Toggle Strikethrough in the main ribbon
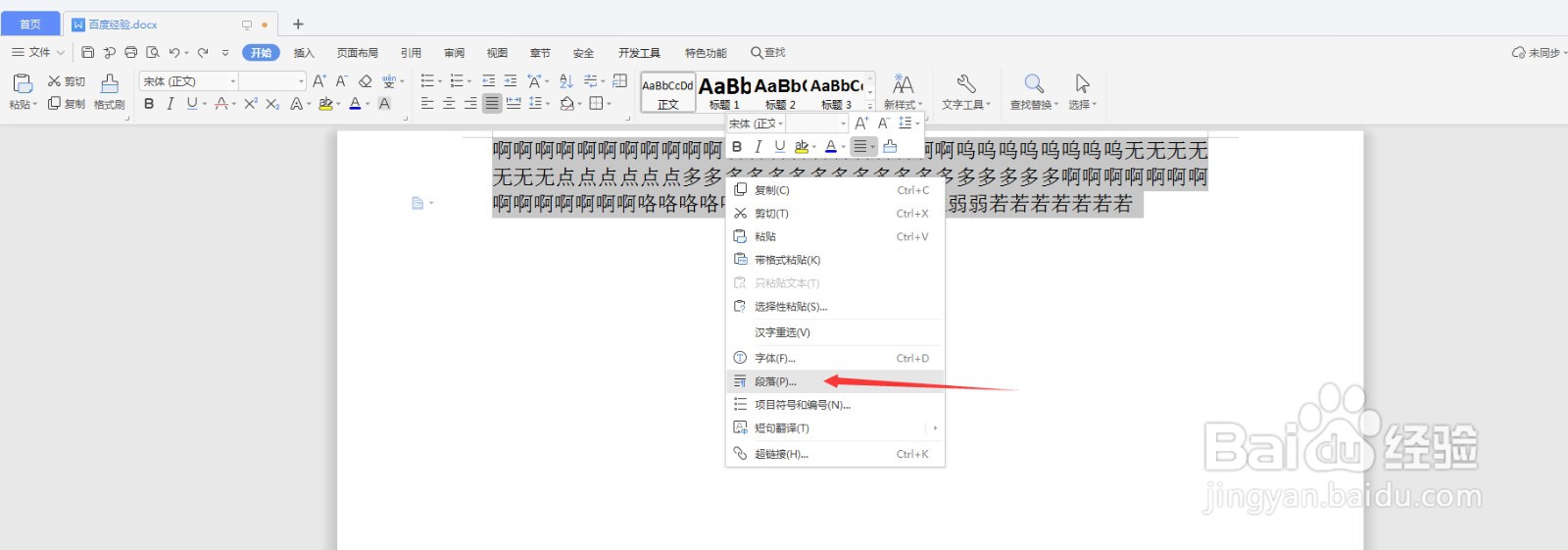The width and height of the screenshot is (1568, 550). (221, 103)
